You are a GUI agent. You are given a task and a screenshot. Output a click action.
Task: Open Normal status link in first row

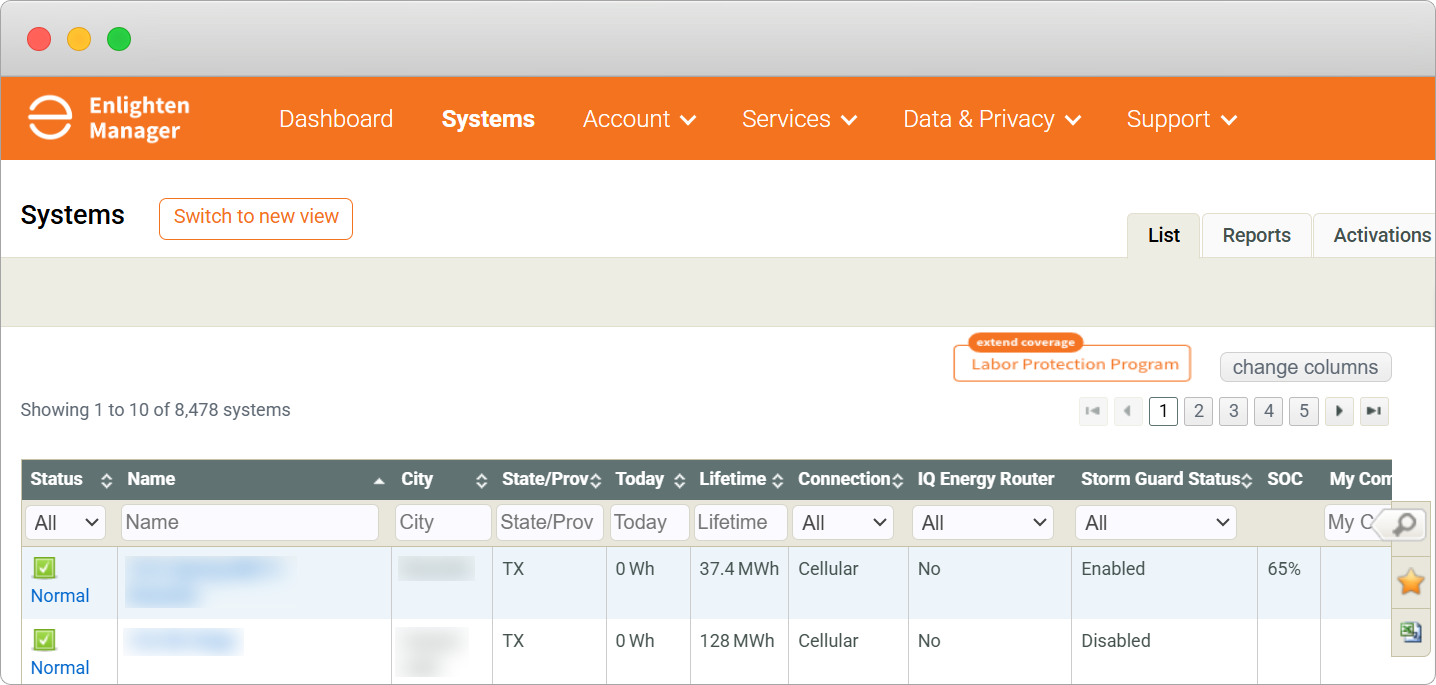[x=60, y=596]
